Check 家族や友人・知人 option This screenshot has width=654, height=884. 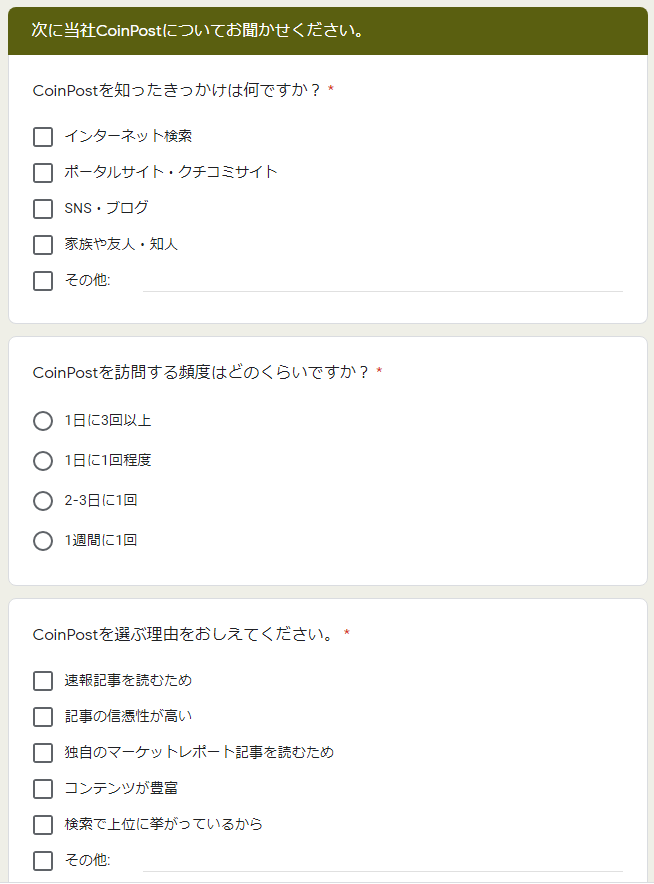pyautogui.click(x=43, y=245)
